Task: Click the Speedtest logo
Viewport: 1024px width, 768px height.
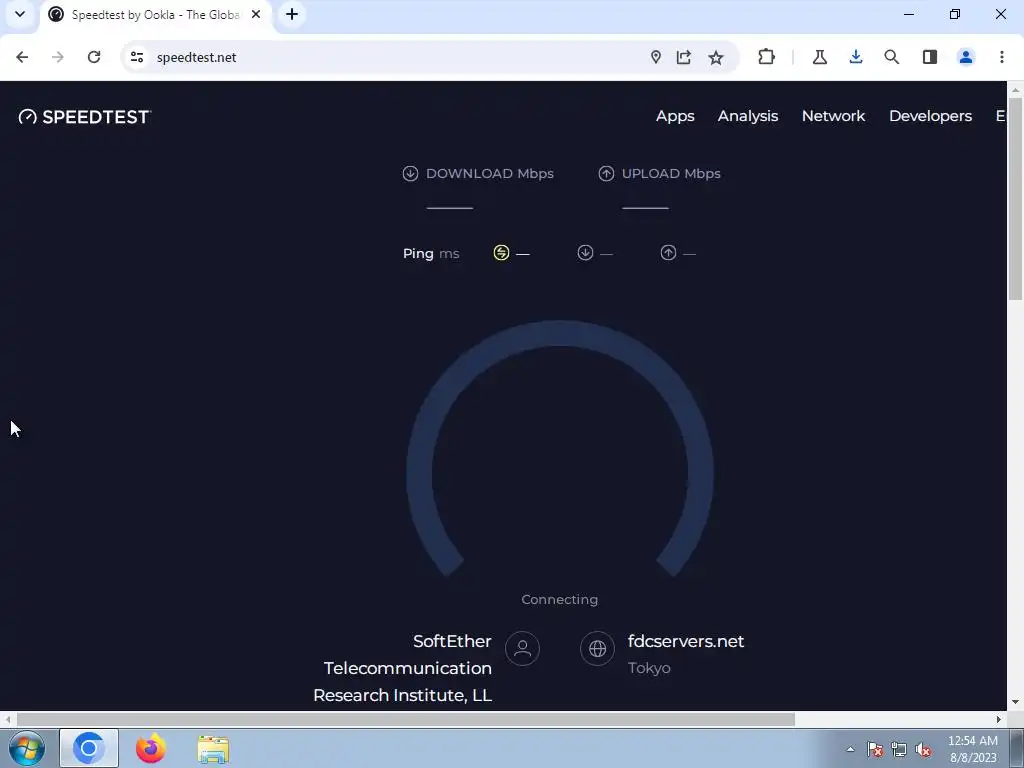Action: [x=85, y=117]
